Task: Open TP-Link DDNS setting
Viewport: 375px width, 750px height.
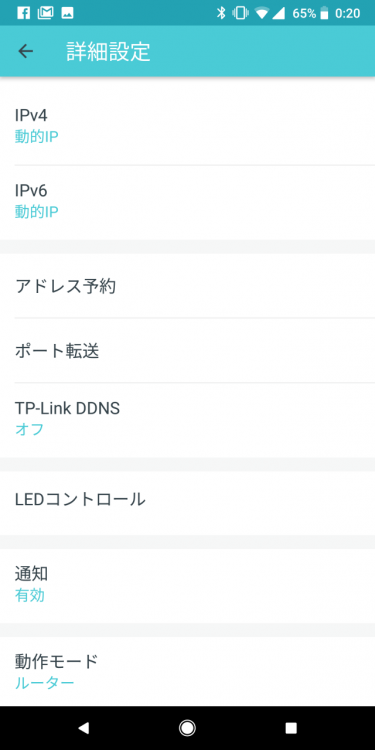Action: coord(188,420)
